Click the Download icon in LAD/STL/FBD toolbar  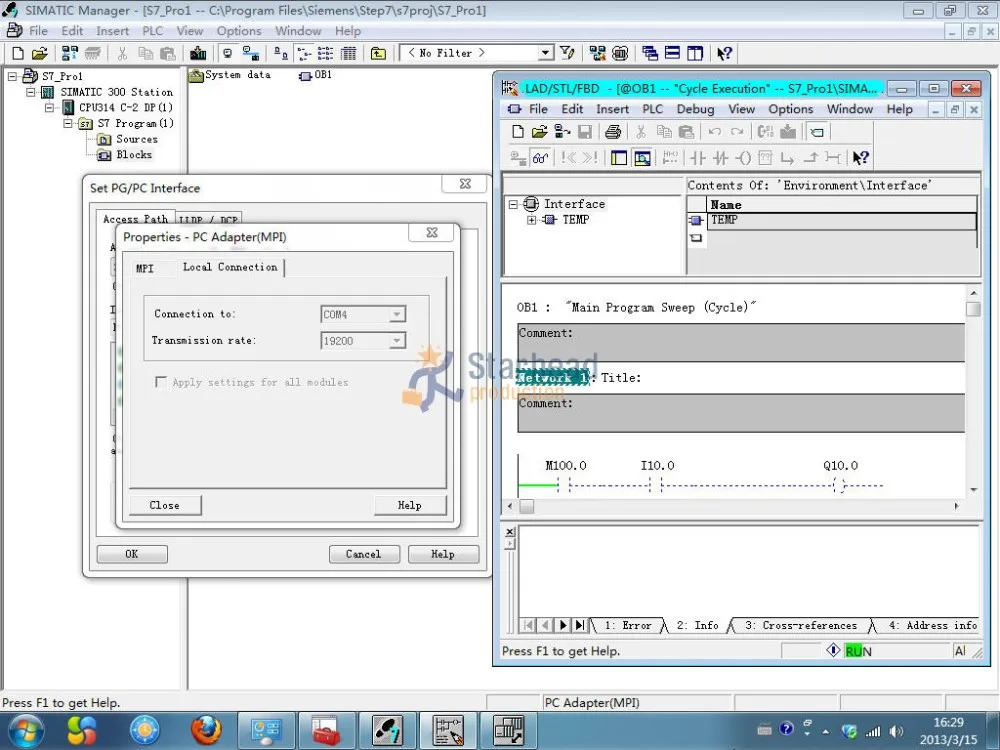788,132
